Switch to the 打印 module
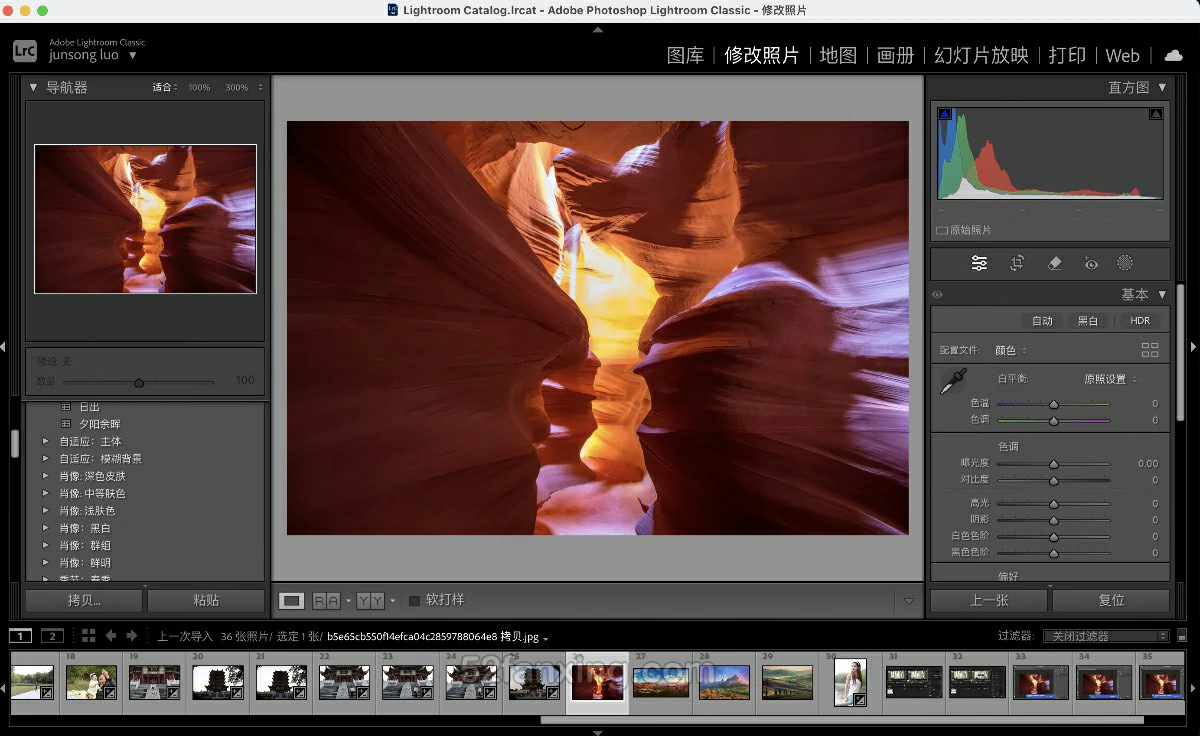Image resolution: width=1200 pixels, height=736 pixels. pos(1067,55)
